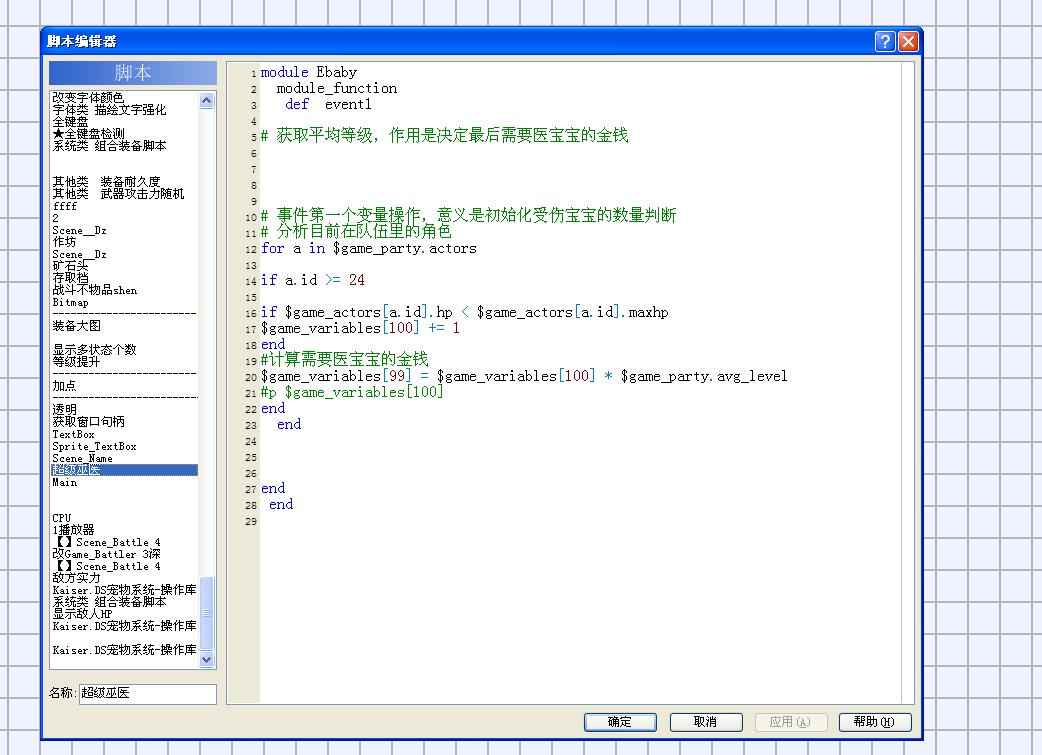This screenshot has width=1042, height=755.
Task: Select the Main script
Action: [x=64, y=483]
